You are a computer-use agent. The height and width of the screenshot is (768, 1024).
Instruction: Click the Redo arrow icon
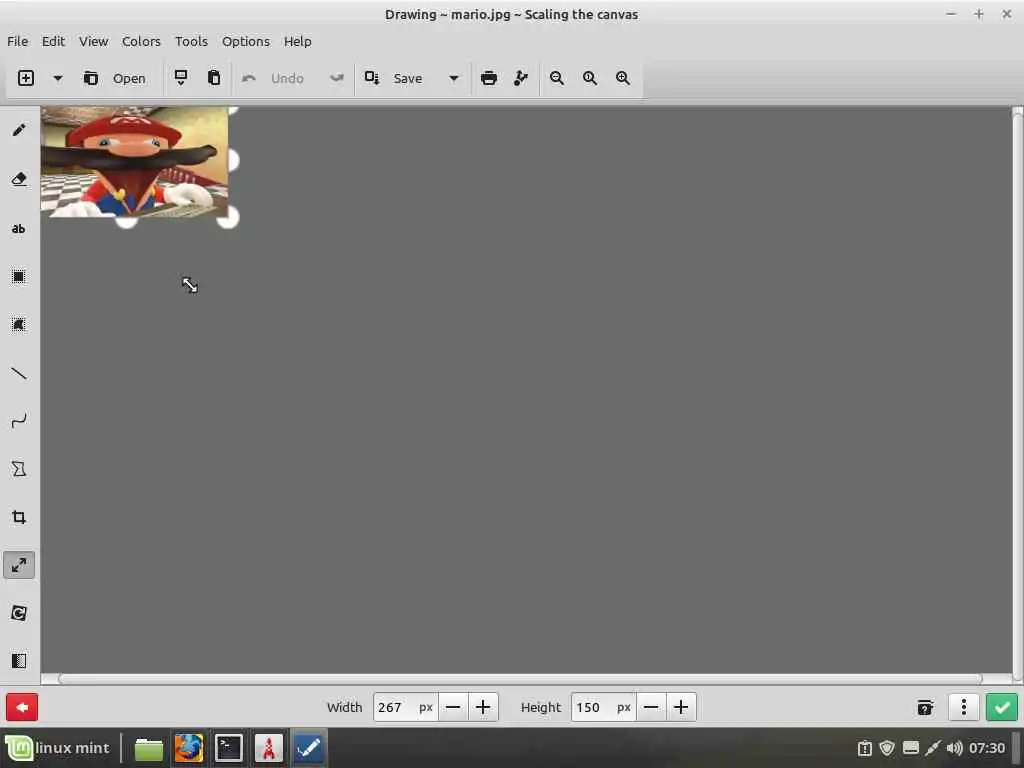[x=337, y=78]
